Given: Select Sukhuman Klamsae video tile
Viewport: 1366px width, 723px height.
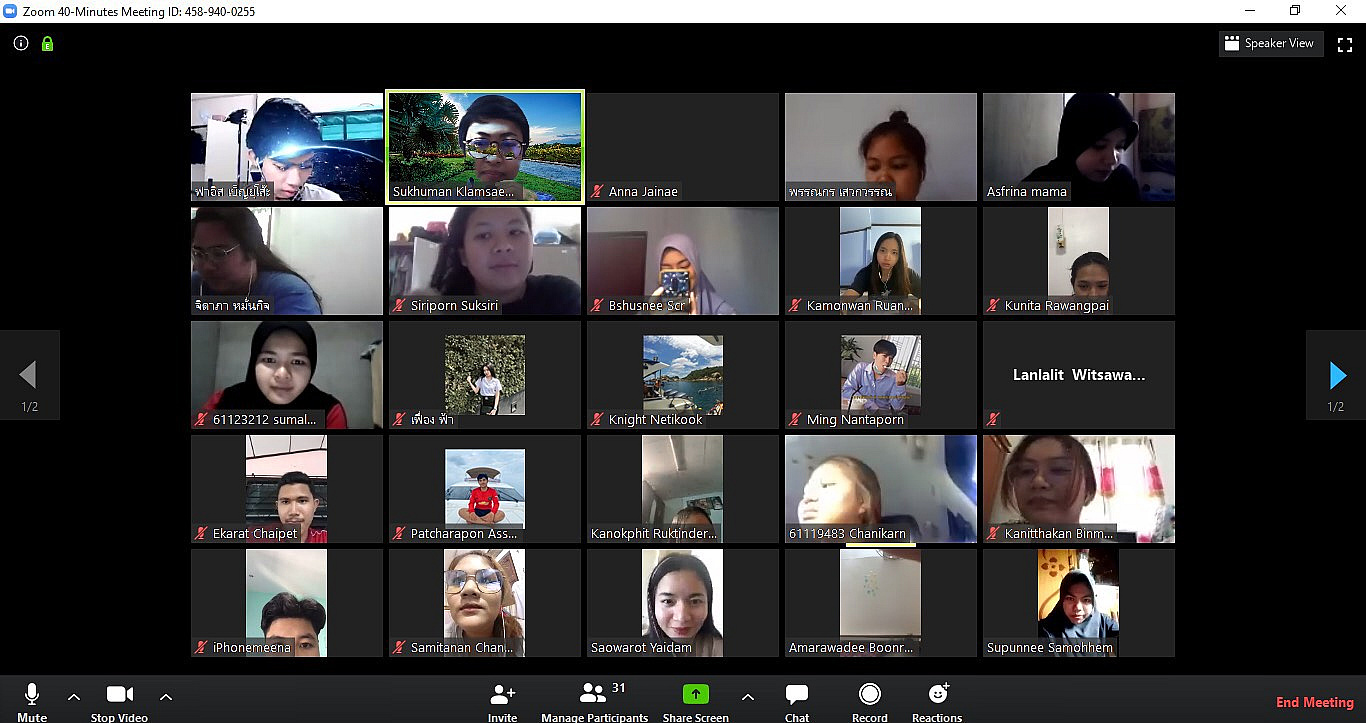Looking at the screenshot, I should pos(485,147).
